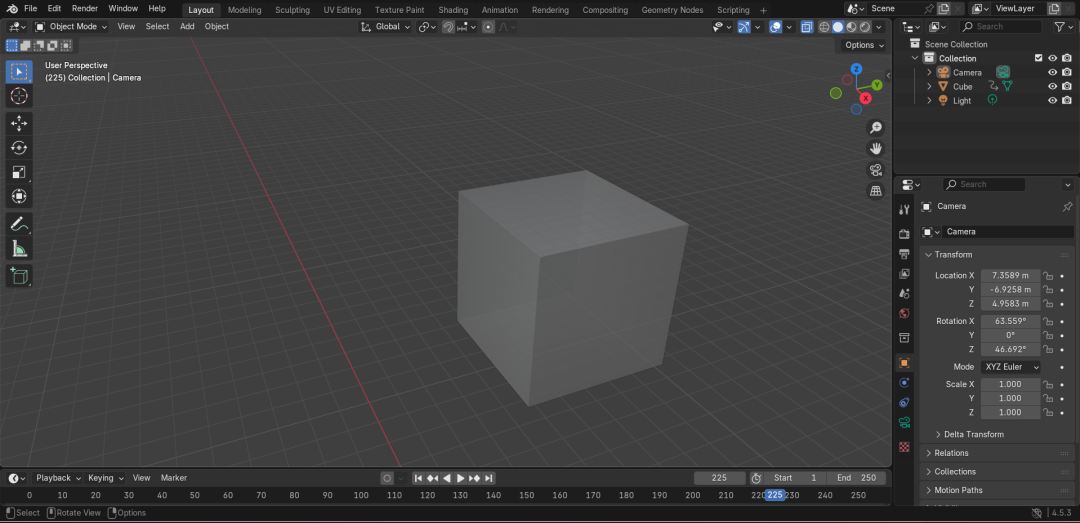Screen dimensions: 1080x523
Task: Expand the Cube item in outliner
Action: (x=928, y=87)
